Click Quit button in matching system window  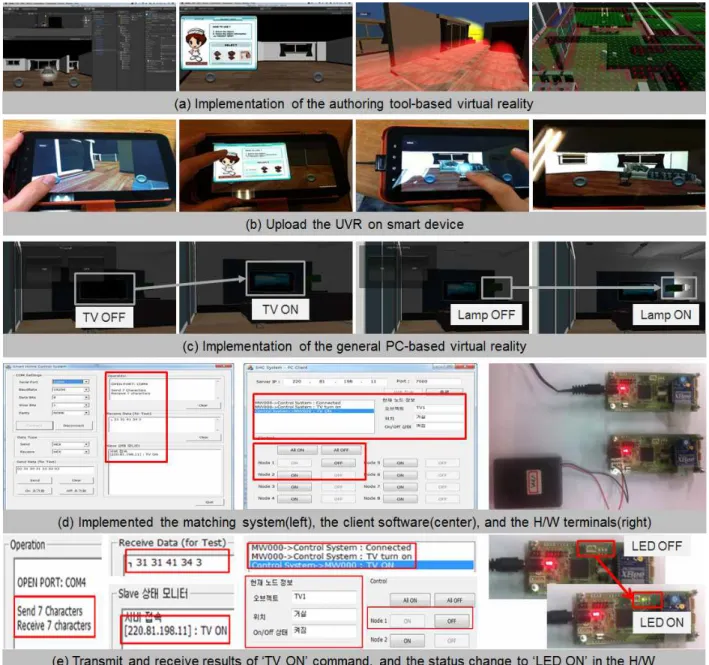(x=209, y=502)
